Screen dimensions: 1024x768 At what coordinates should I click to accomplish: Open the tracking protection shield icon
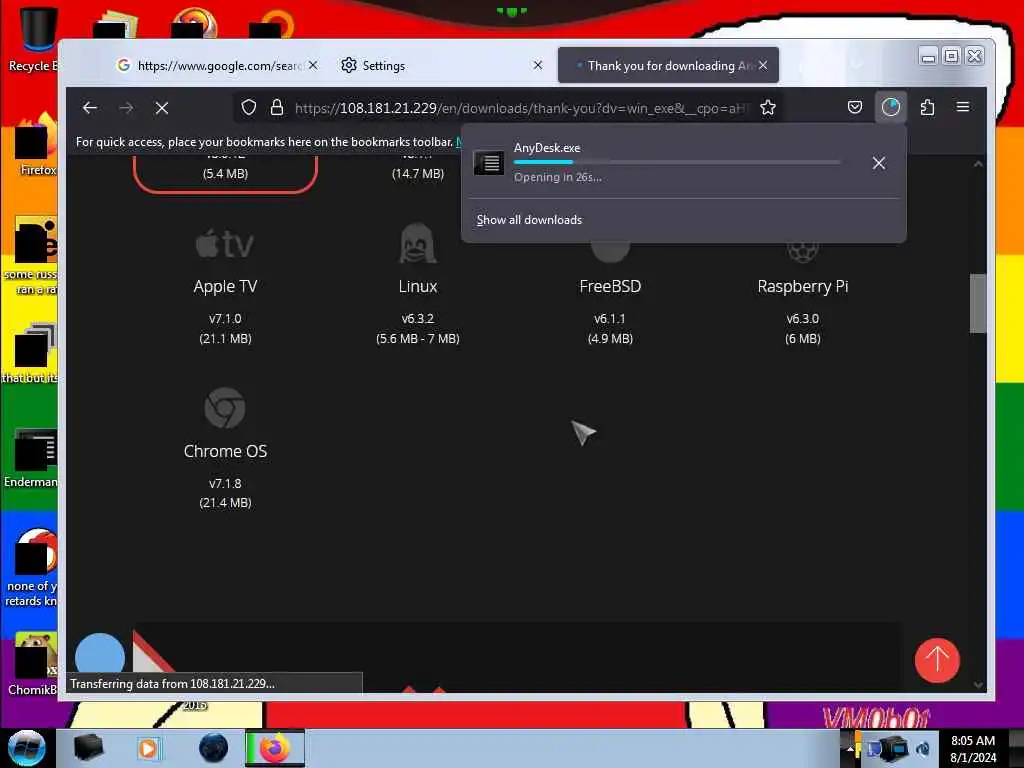click(x=248, y=108)
